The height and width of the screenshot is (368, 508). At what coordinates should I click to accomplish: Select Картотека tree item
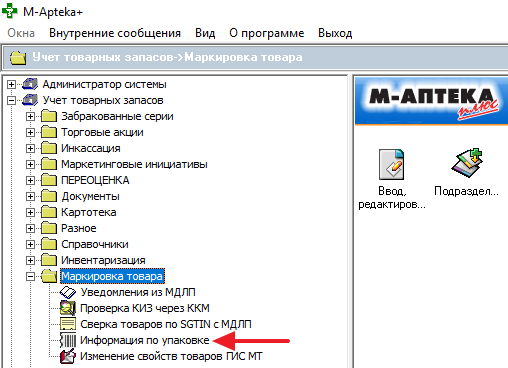pyautogui.click(x=89, y=212)
